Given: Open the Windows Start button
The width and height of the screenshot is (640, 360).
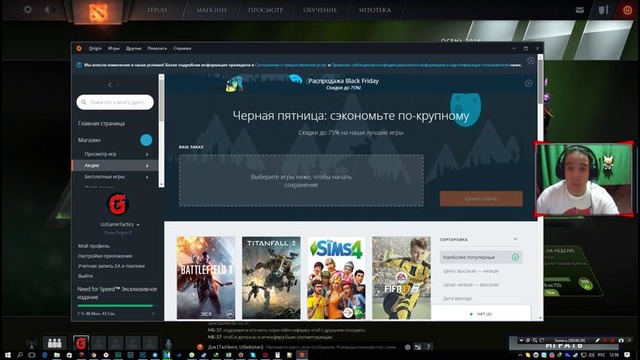Looking at the screenshot, I should pos(7,356).
